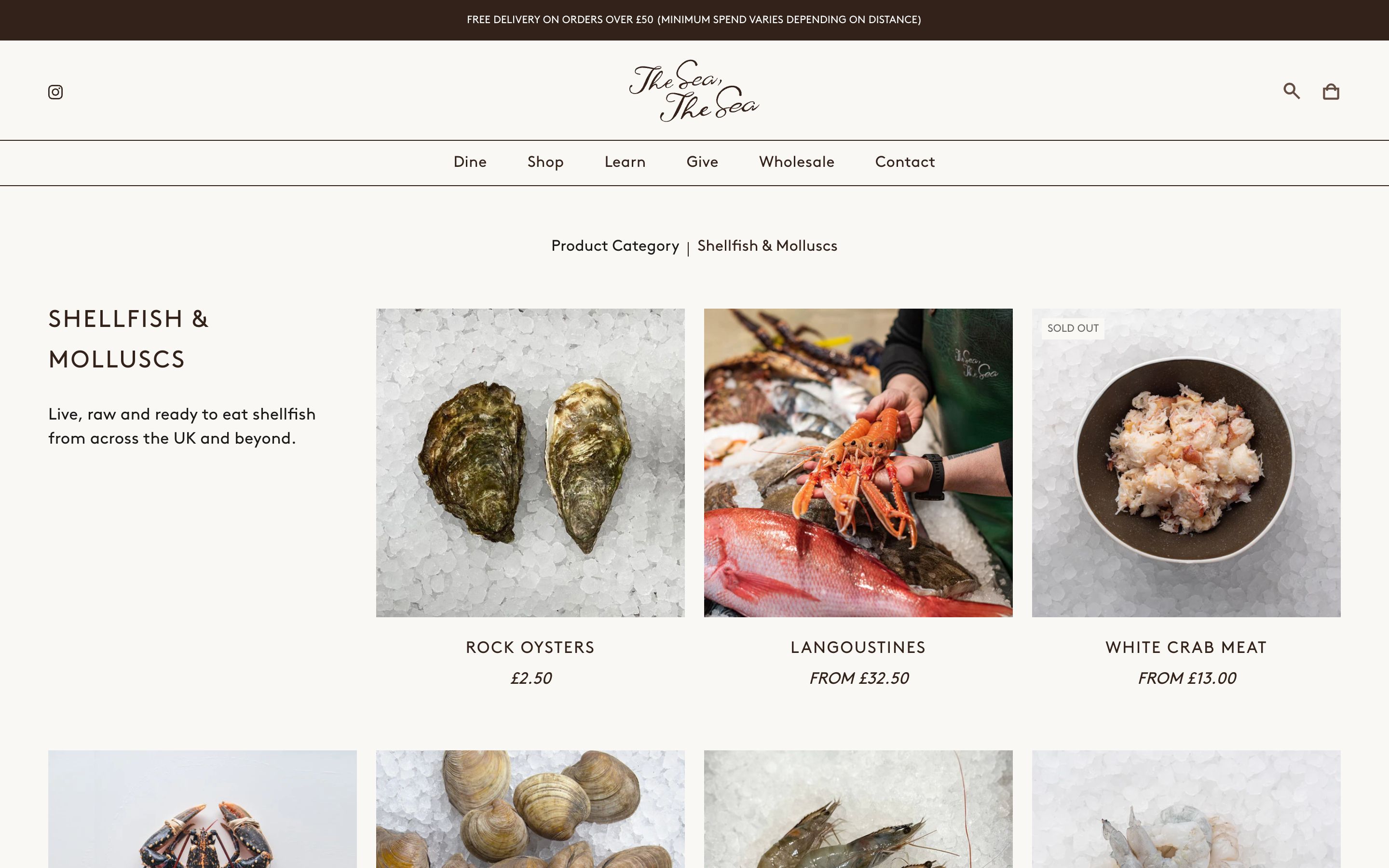Open the Langoustines product photo
Viewport: 1389px width, 868px height.
pyautogui.click(x=858, y=463)
